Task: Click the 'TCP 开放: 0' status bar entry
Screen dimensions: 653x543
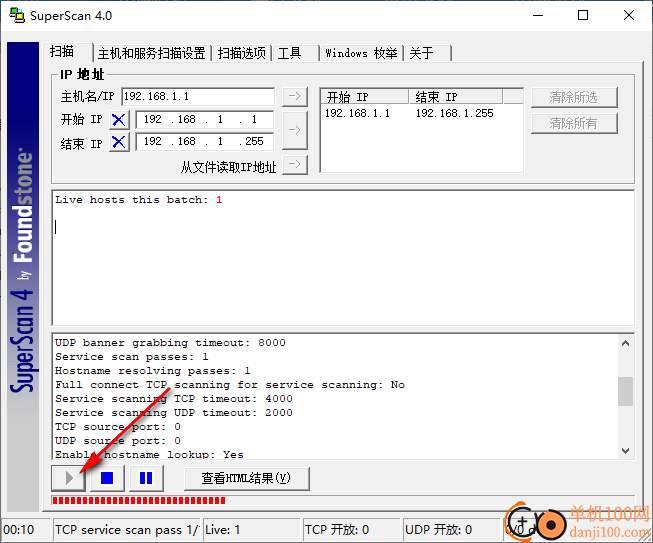Action: (351, 530)
